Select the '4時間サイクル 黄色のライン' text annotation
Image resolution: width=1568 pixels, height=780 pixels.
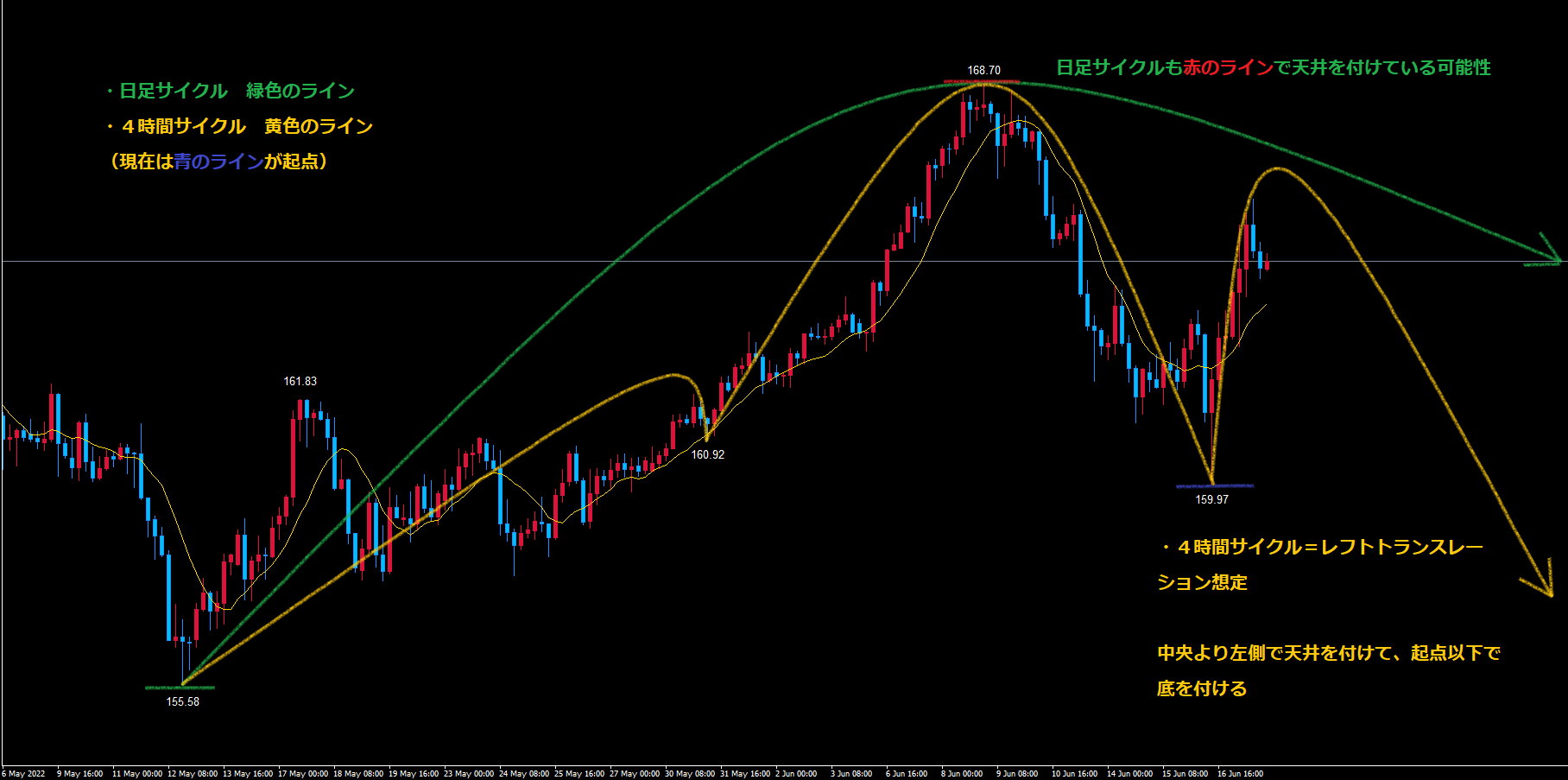coord(239,126)
